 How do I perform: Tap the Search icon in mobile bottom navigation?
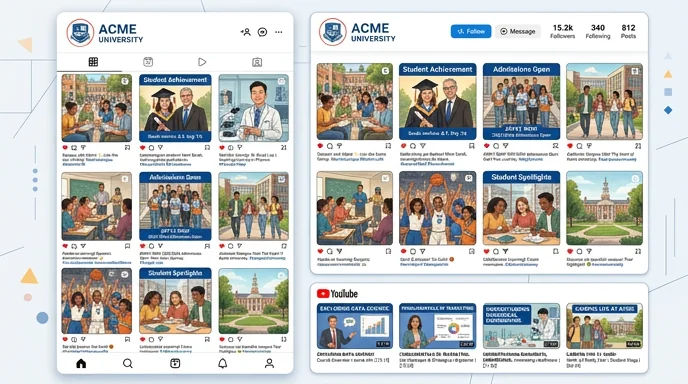[128, 363]
